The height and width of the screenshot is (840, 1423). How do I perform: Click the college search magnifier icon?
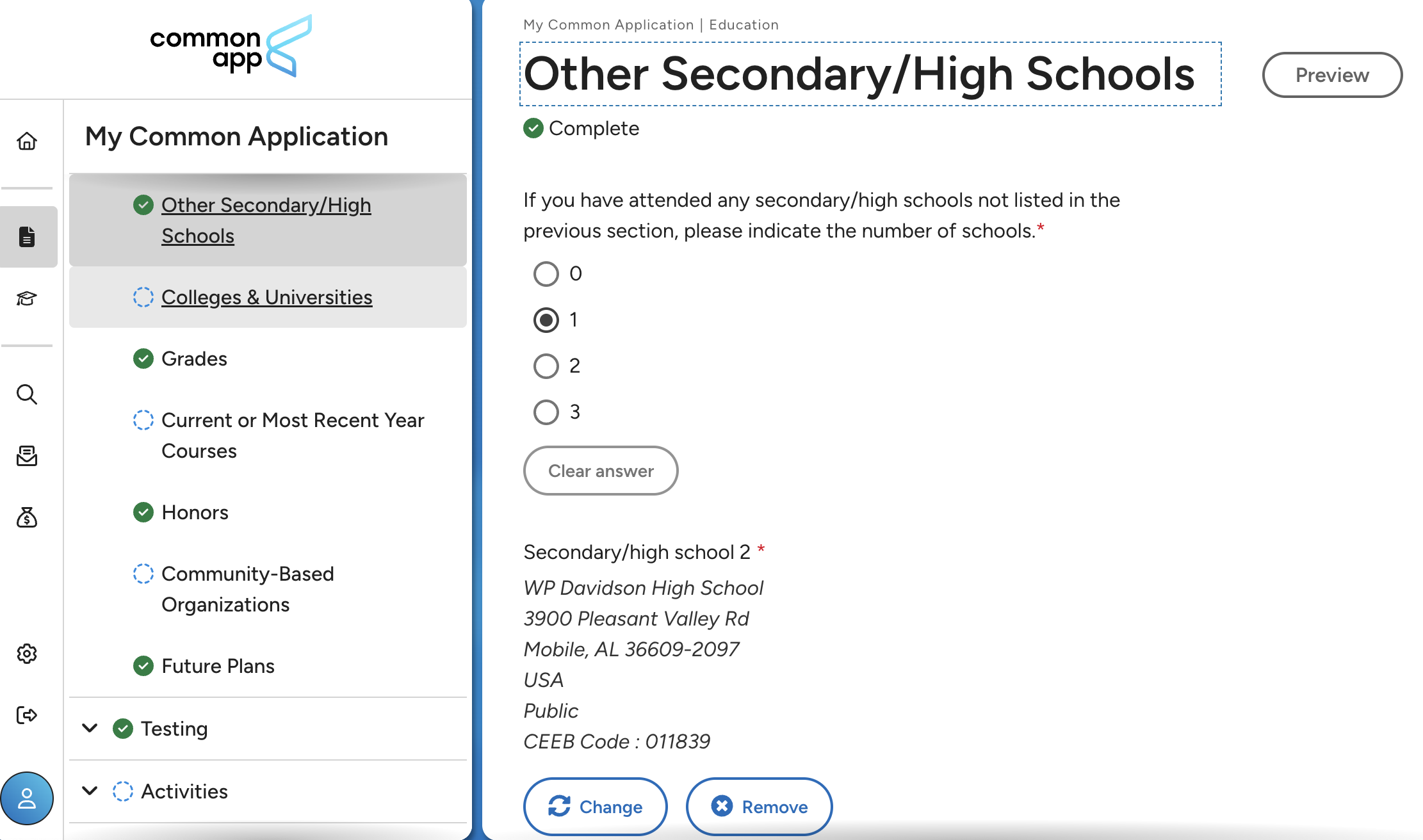(x=27, y=395)
